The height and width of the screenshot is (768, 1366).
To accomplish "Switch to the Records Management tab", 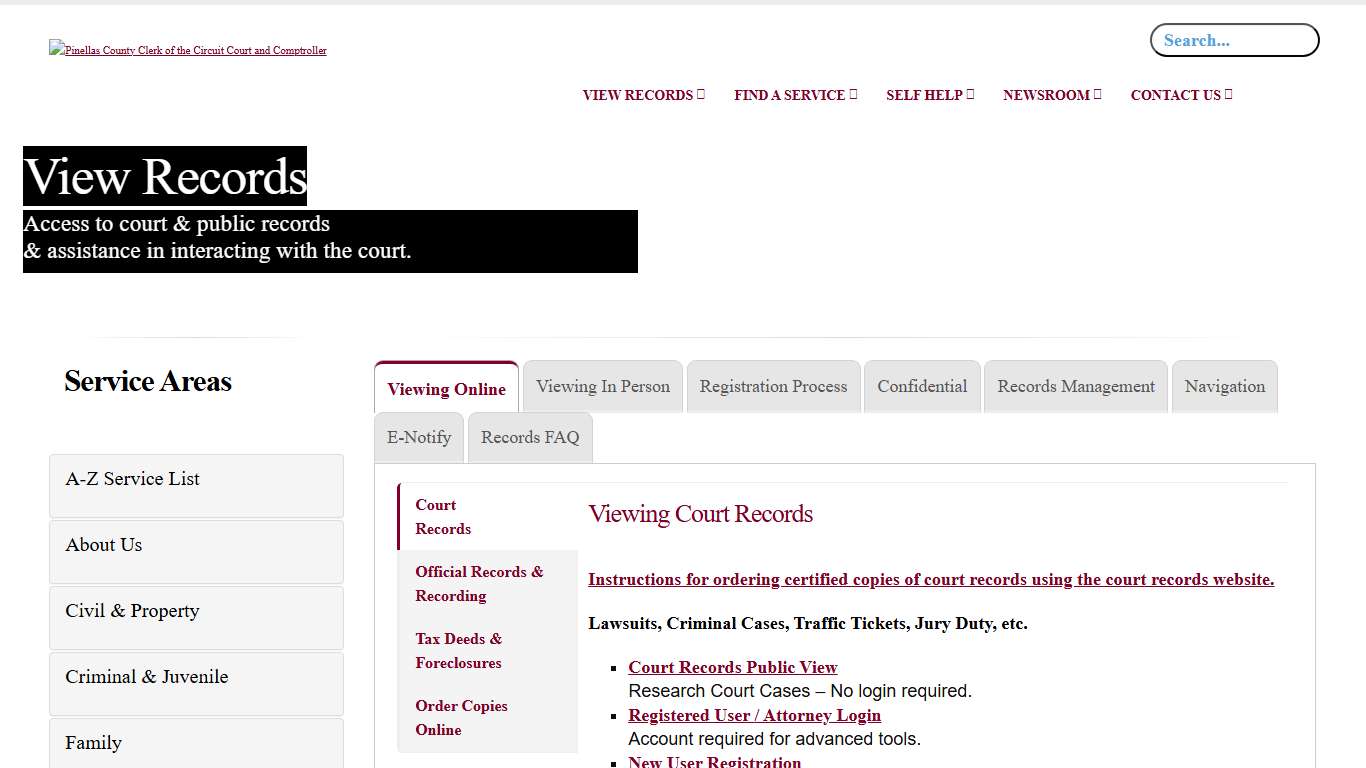I will 1076,387.
